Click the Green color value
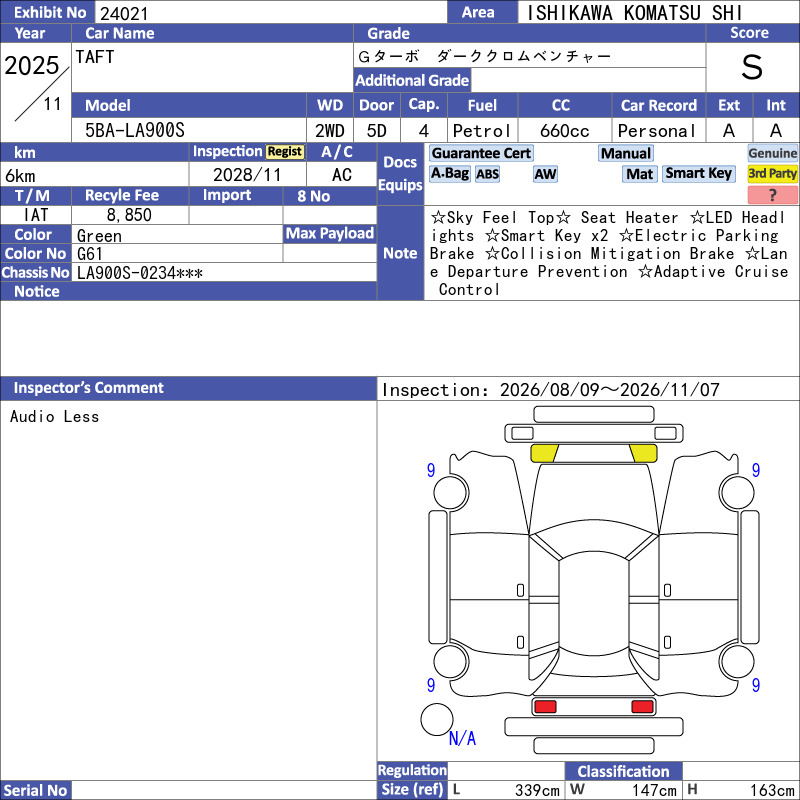Viewport: 800px width, 800px height. tap(99, 236)
